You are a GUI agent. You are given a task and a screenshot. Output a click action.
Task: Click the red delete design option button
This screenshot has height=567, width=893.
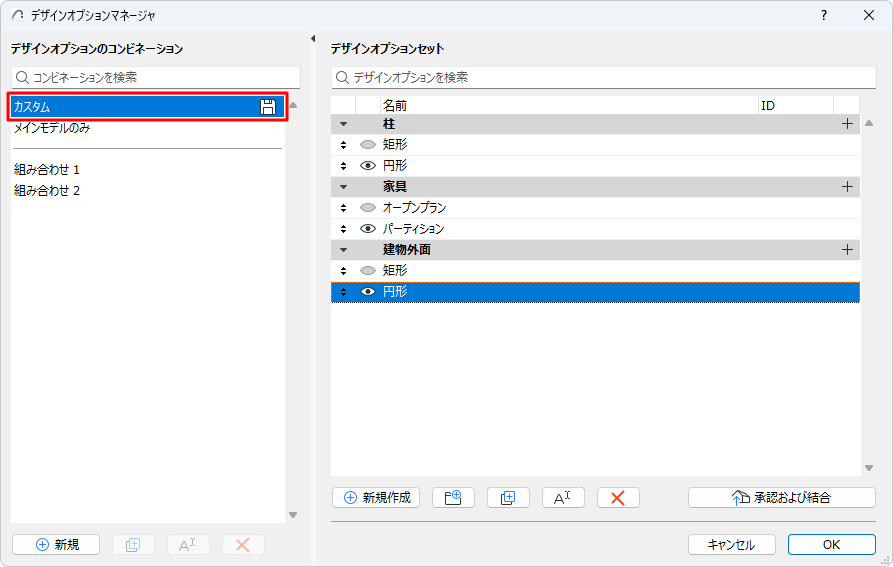point(618,498)
